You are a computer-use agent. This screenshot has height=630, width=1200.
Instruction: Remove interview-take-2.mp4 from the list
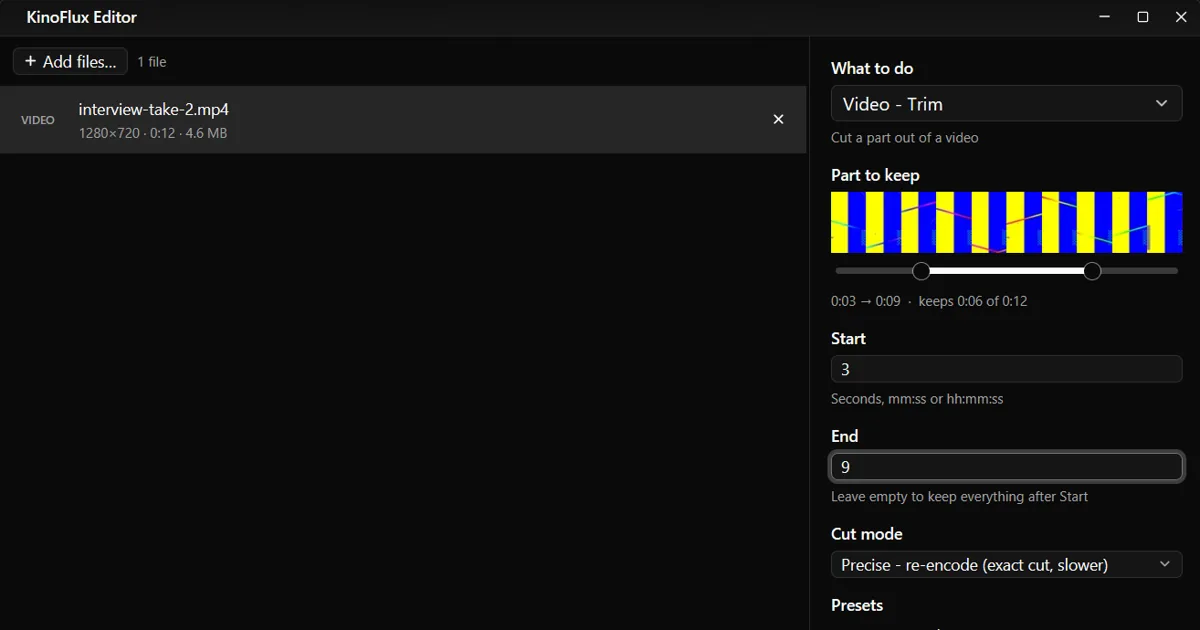[x=778, y=119]
